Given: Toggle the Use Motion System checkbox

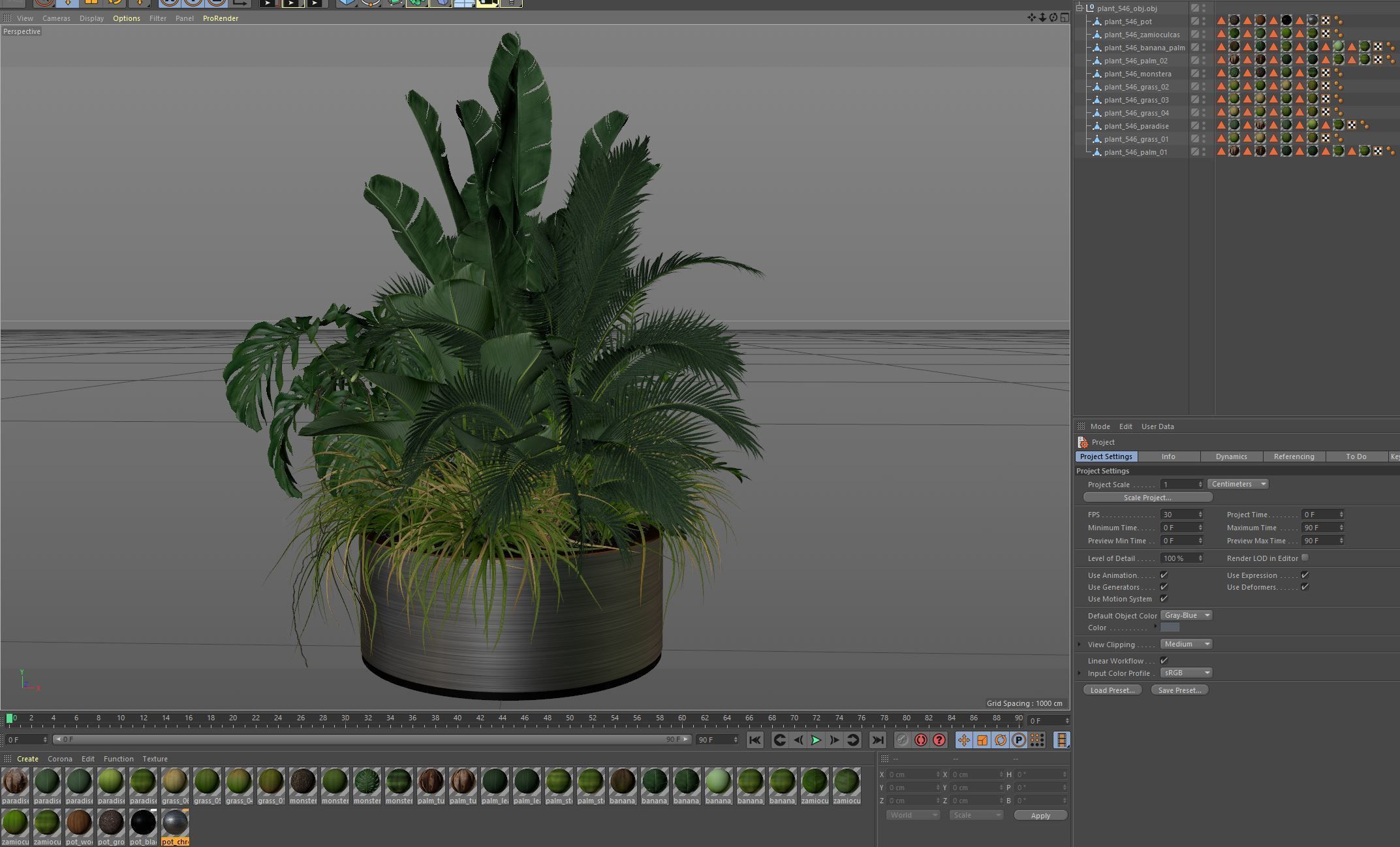Looking at the screenshot, I should tap(1164, 598).
